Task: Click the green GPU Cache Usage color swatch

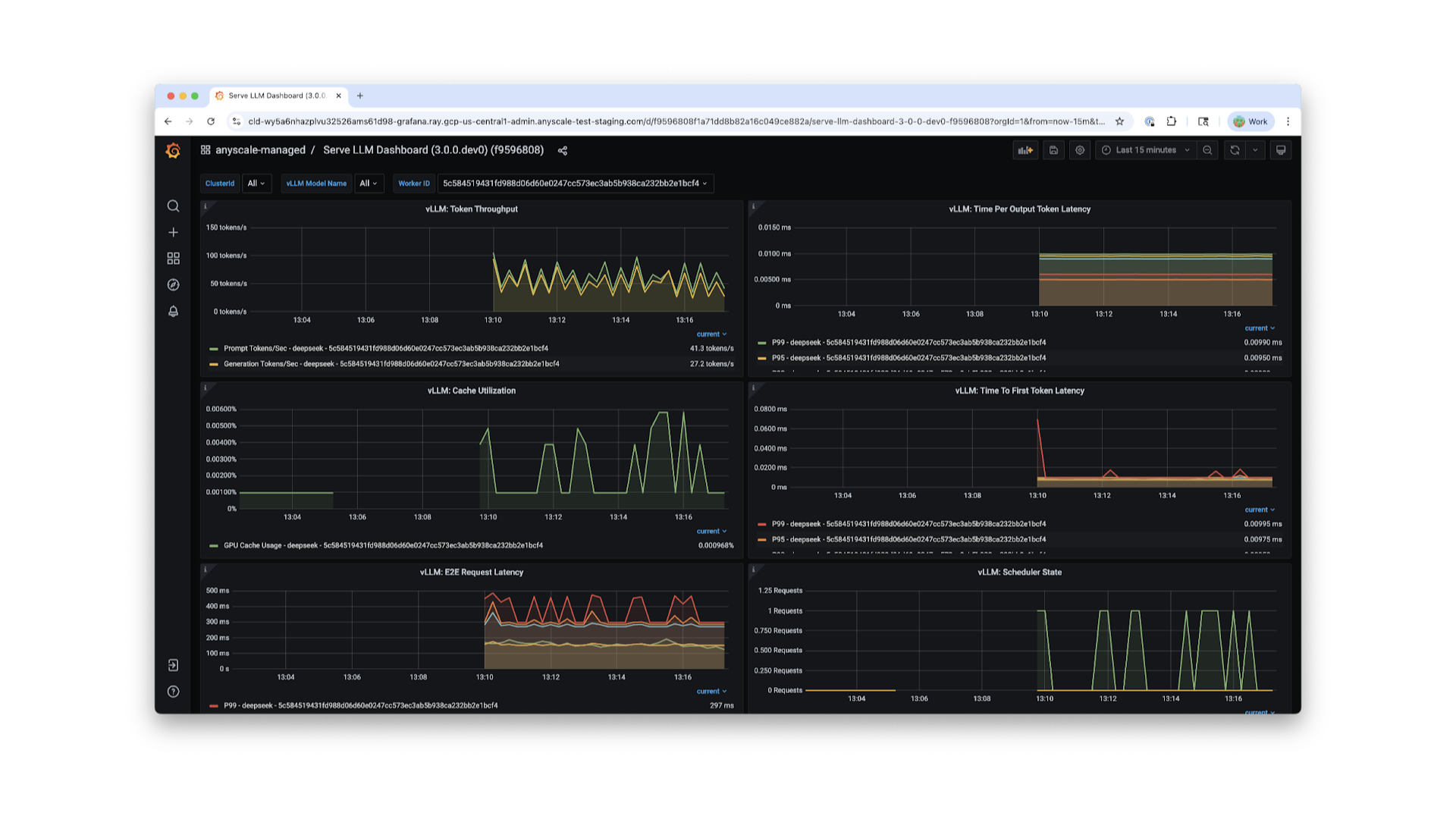Action: [x=214, y=545]
